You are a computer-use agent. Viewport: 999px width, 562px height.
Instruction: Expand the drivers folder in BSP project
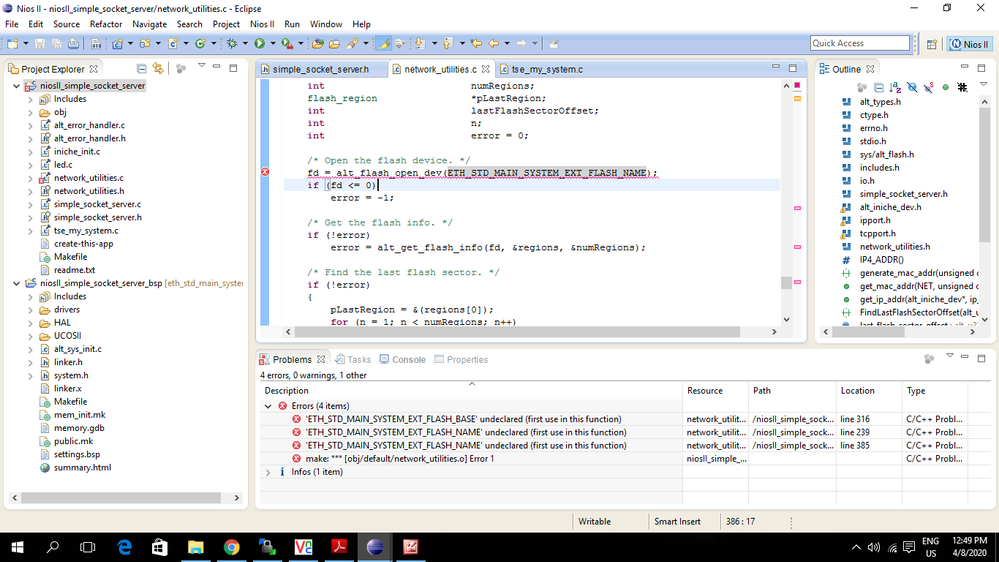(31, 310)
